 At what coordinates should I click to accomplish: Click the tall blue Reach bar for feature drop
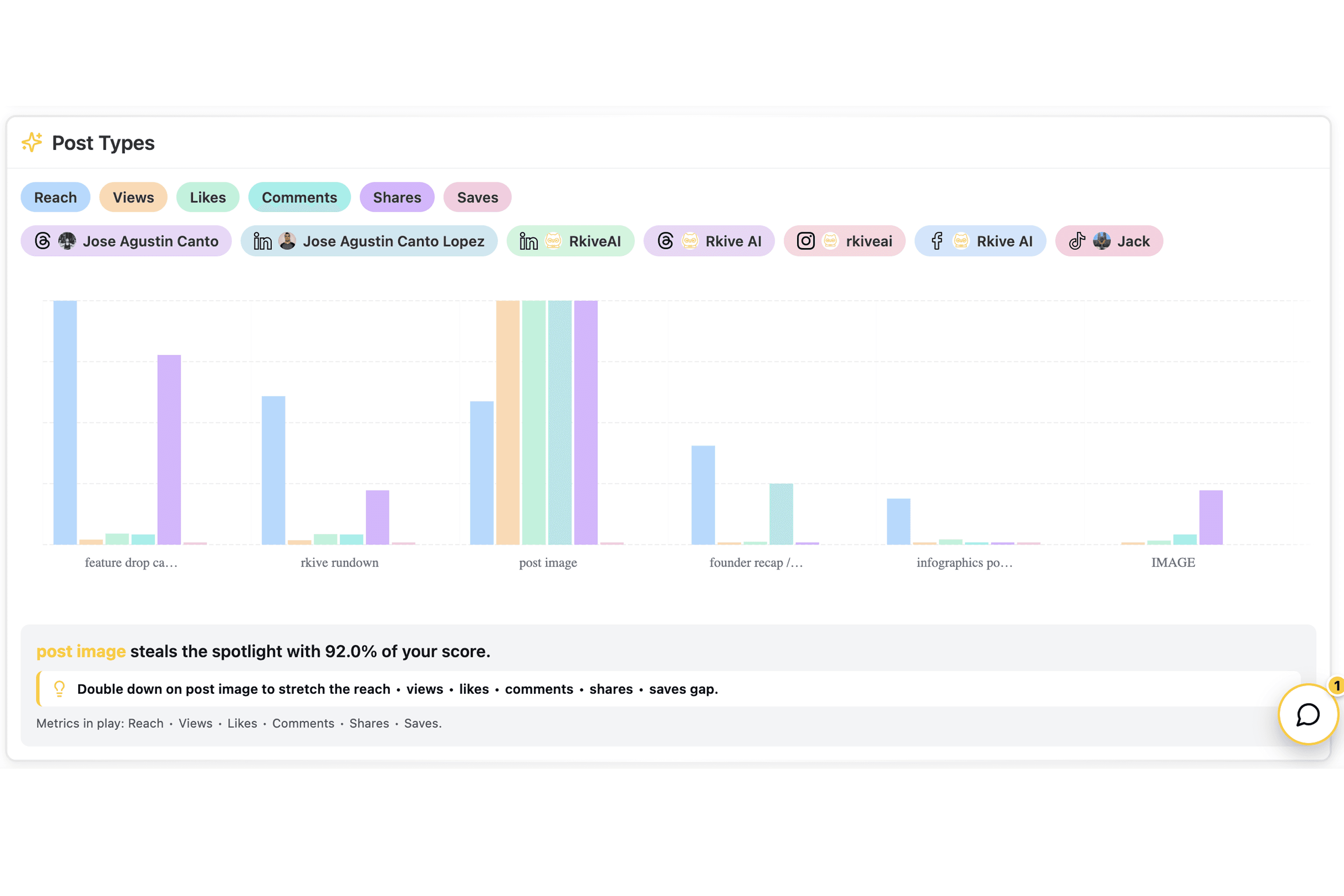click(x=65, y=423)
